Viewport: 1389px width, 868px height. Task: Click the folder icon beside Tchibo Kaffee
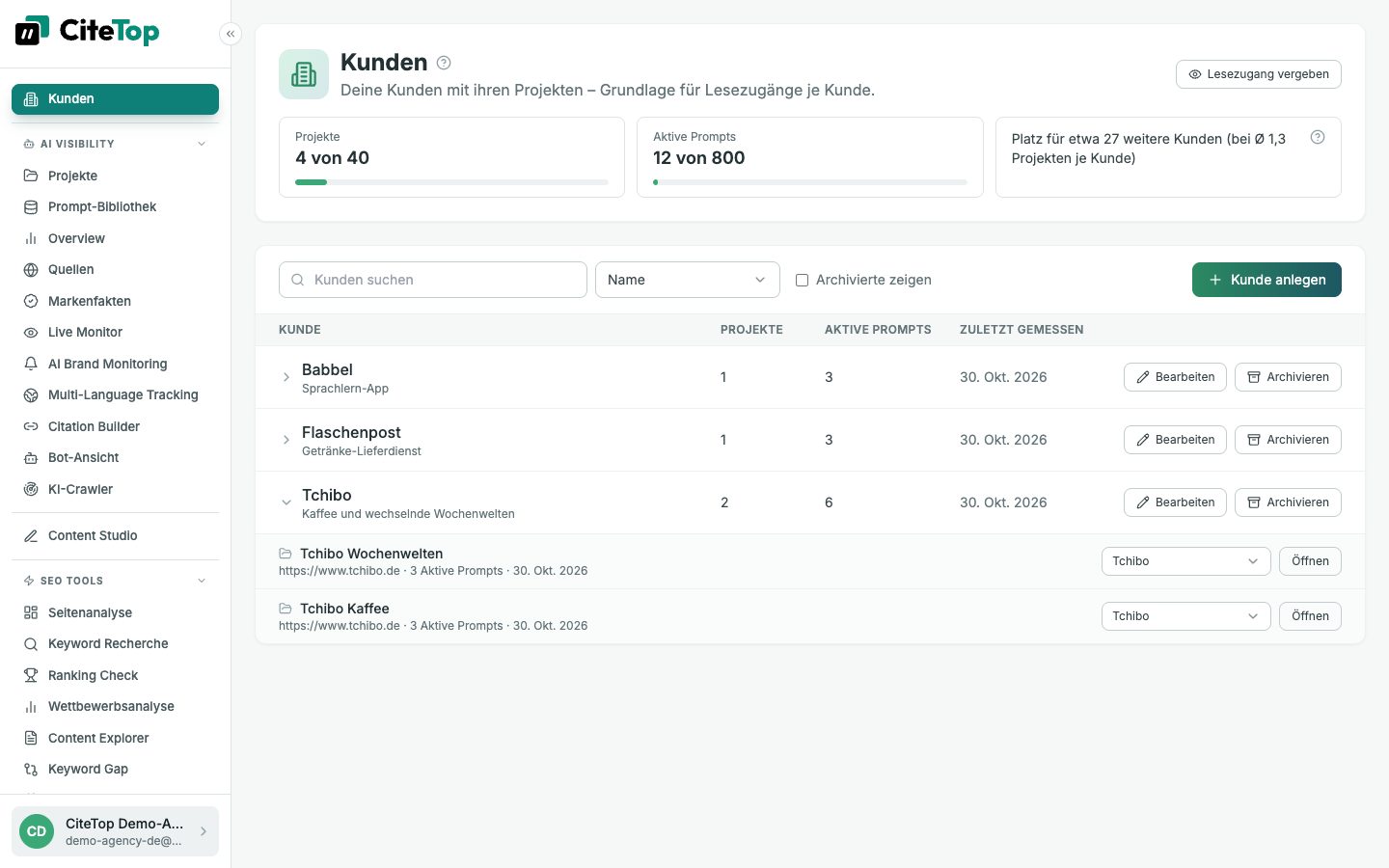pyautogui.click(x=286, y=609)
